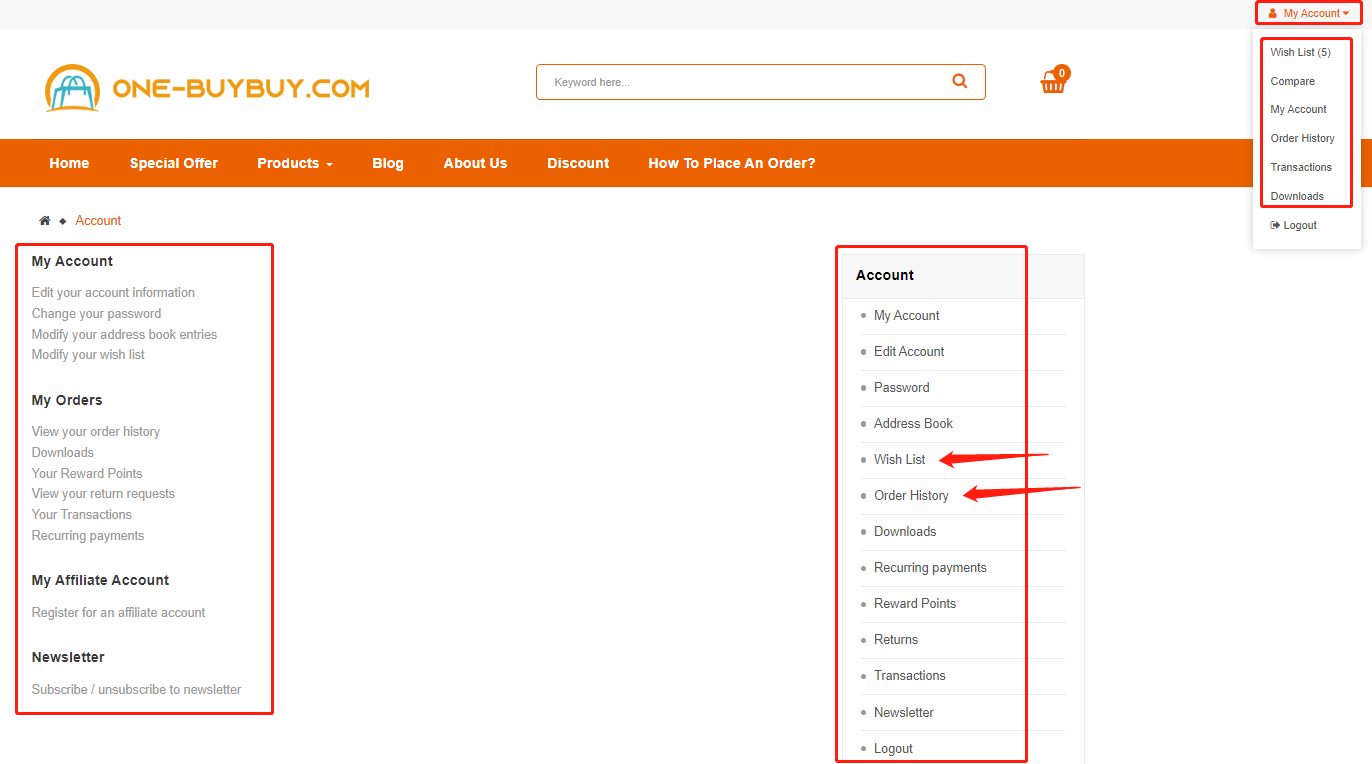Viewport: 1372px width, 764px height.
Task: Select Transactions in Account sidebar
Action: [910, 676]
